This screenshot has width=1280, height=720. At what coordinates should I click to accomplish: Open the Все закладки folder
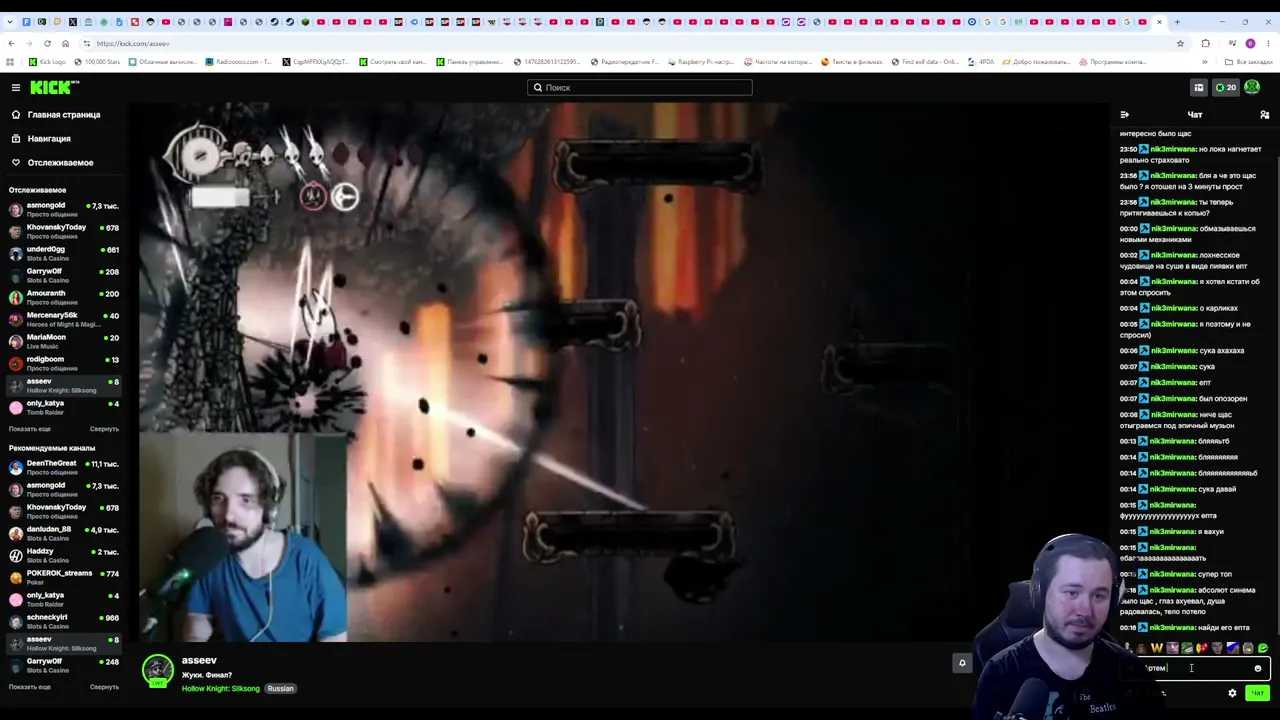coord(1249,62)
